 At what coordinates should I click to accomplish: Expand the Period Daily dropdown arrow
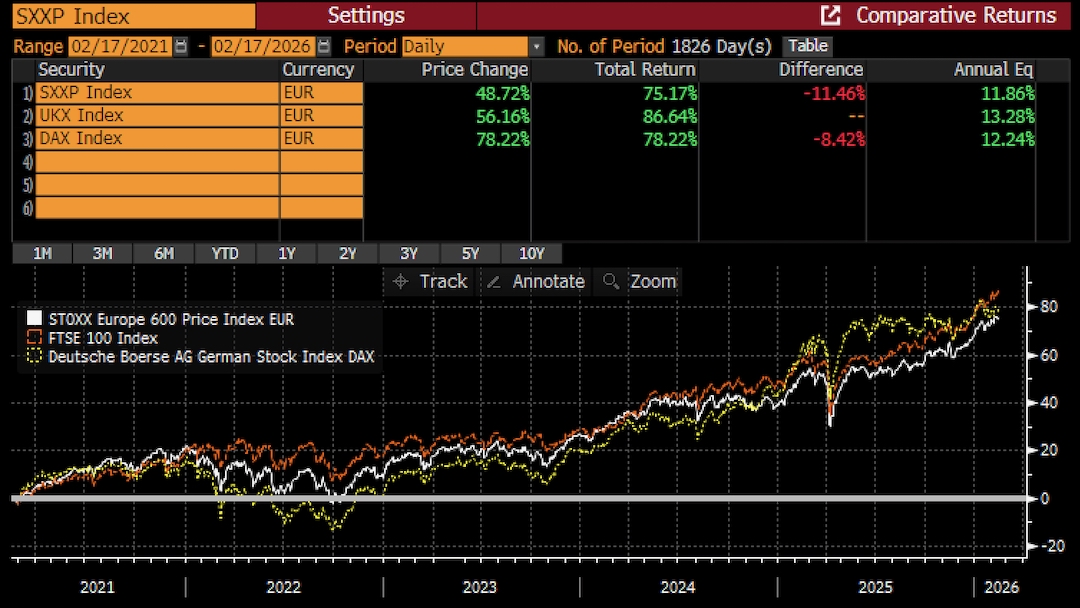point(537,46)
